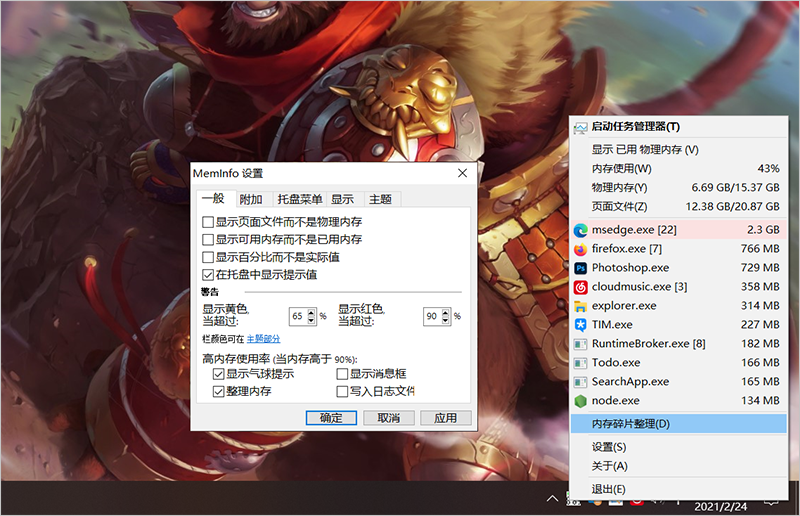Close the MemInfo 设置 dialog
800x516 pixels.
click(462, 173)
